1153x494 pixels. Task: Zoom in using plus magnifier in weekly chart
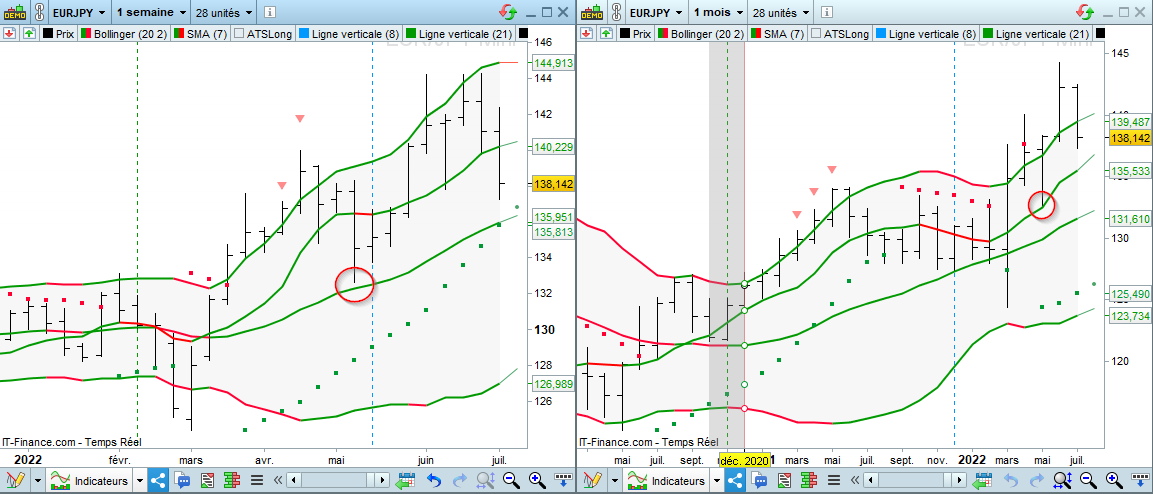click(x=537, y=481)
